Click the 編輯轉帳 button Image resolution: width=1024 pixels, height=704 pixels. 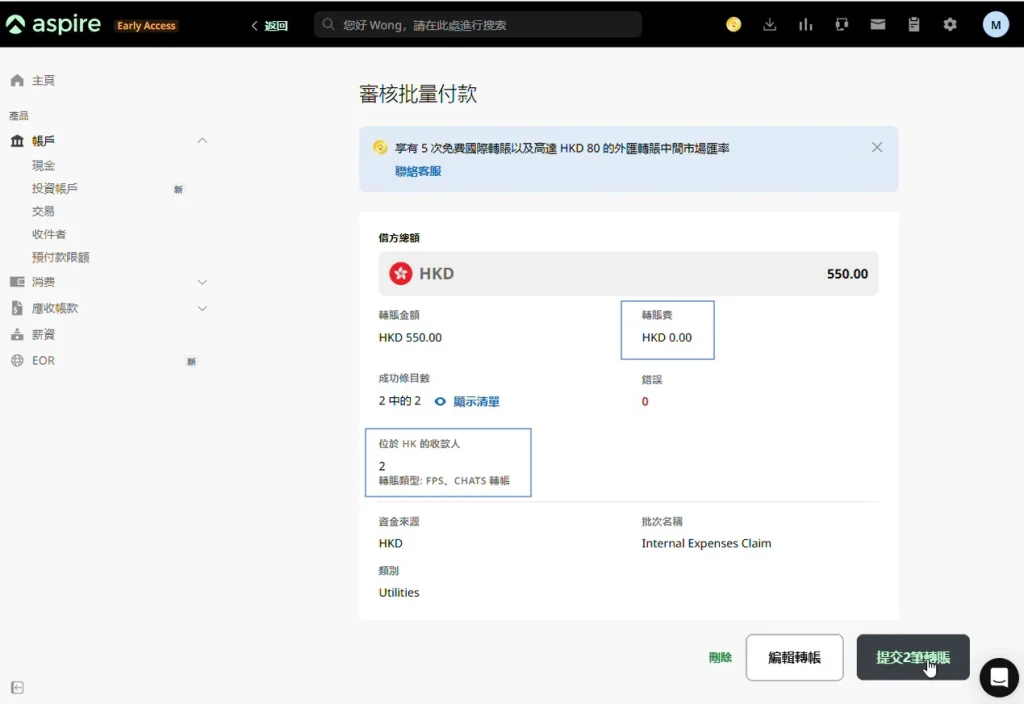click(x=794, y=658)
